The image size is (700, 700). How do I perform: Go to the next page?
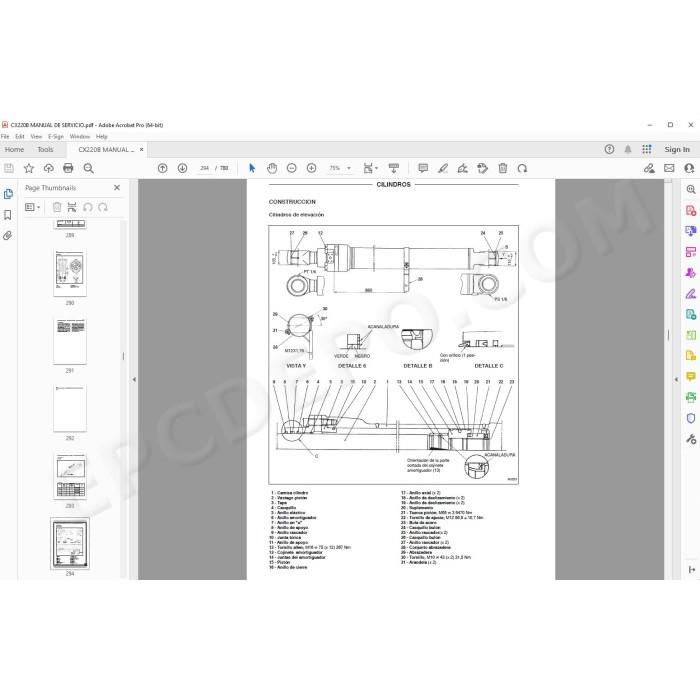(182, 168)
